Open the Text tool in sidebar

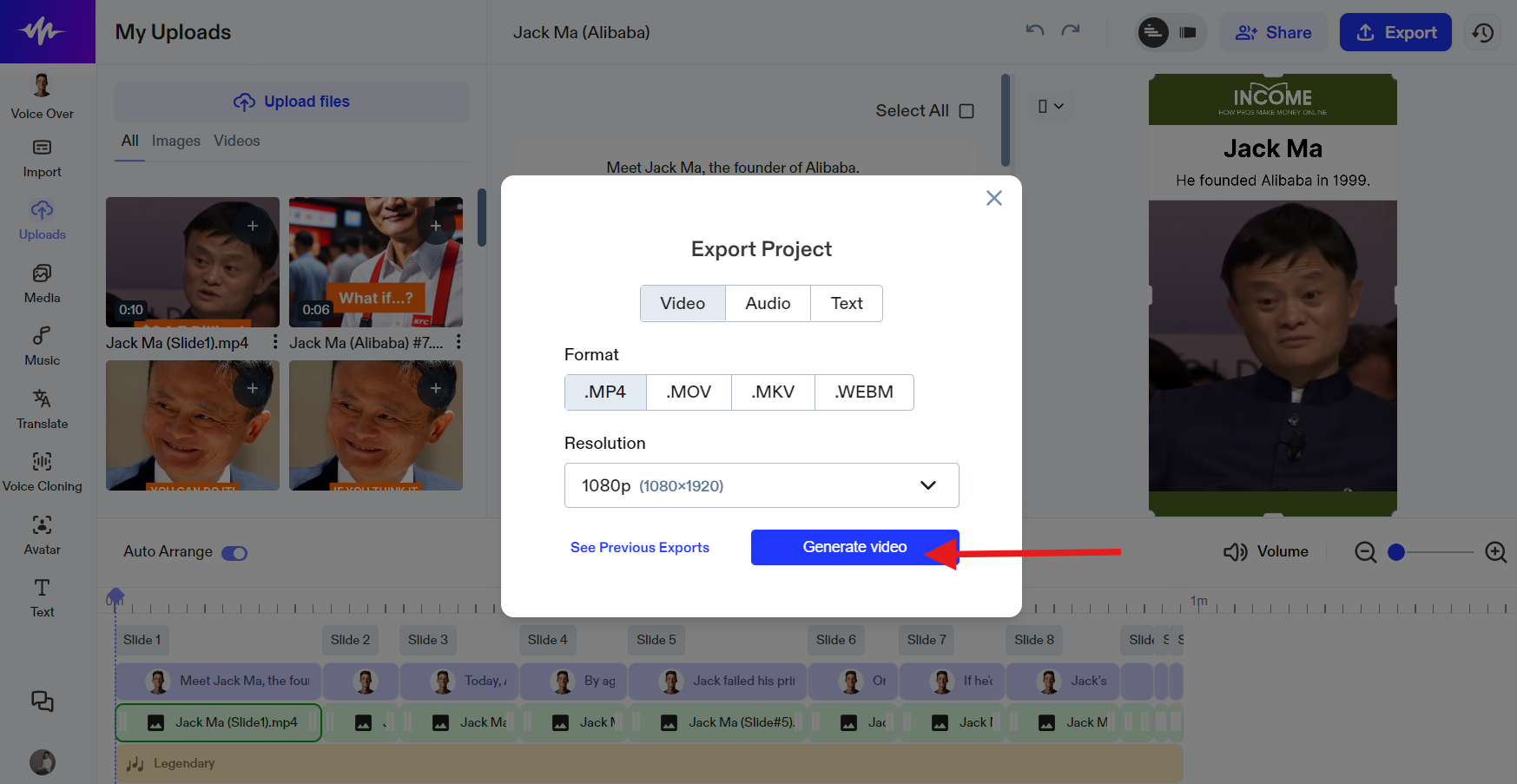pyautogui.click(x=42, y=598)
